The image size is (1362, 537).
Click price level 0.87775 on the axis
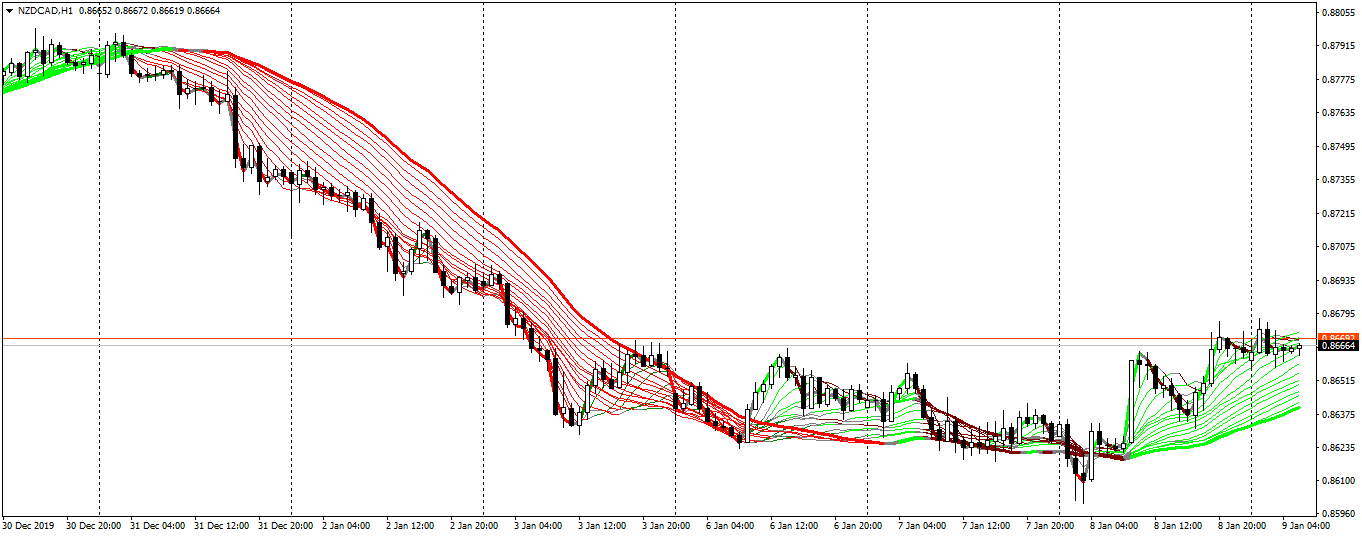pos(1338,79)
